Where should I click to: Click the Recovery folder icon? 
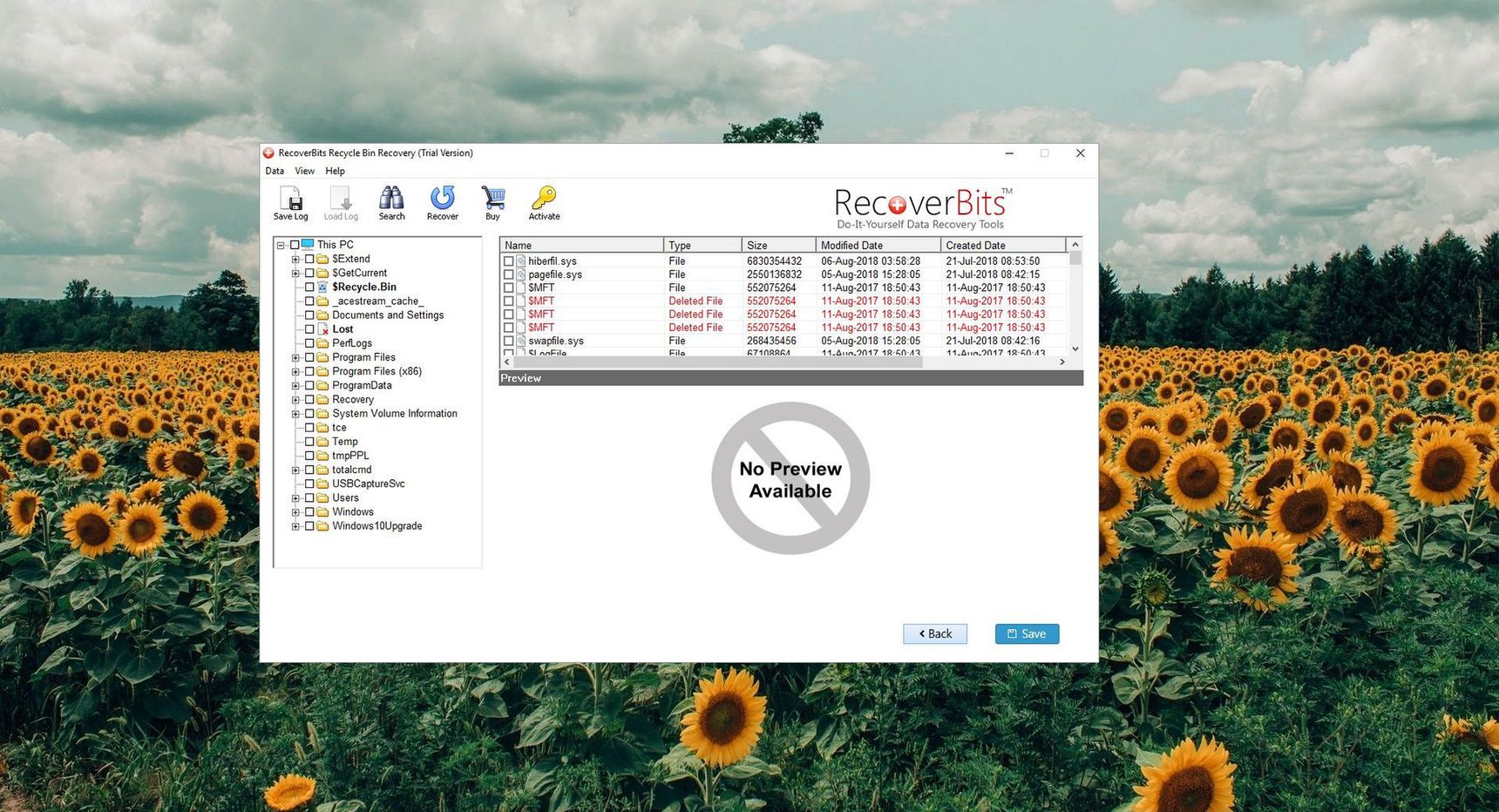point(322,400)
